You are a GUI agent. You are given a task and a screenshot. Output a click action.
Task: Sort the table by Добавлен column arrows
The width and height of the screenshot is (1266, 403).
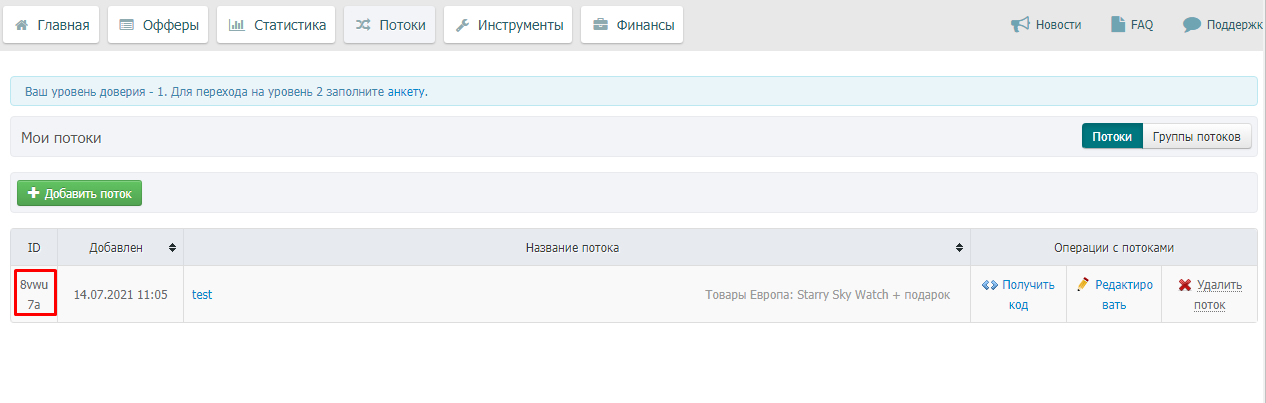(x=172, y=247)
